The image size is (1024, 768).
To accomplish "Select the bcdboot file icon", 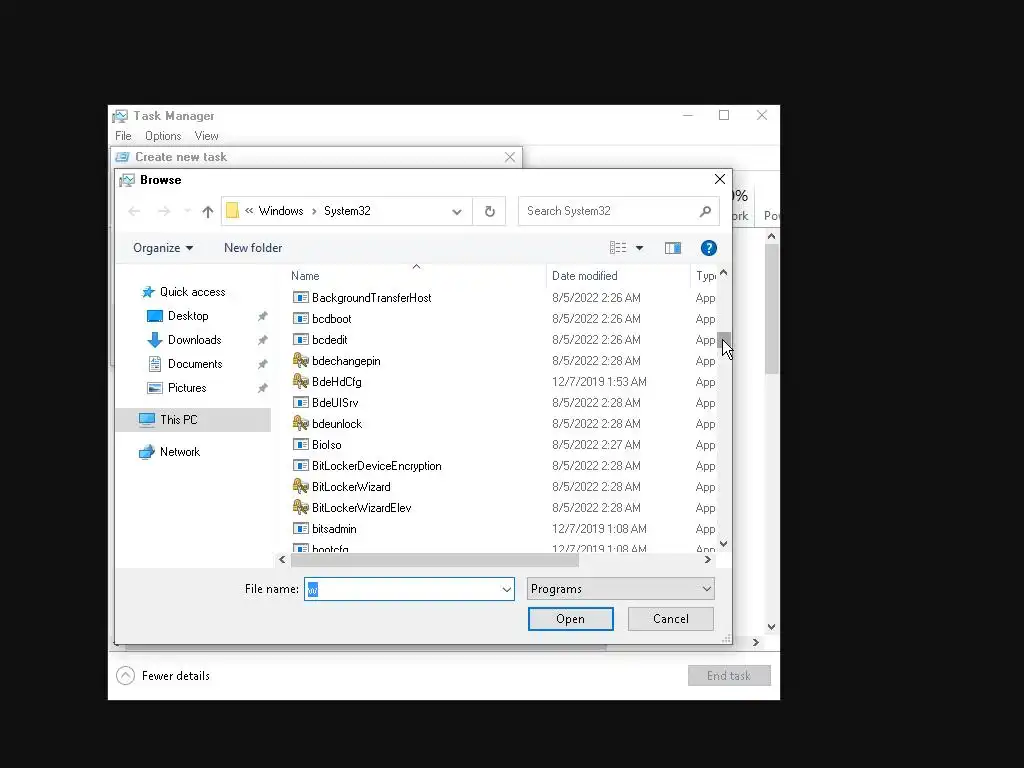I will 300,319.
